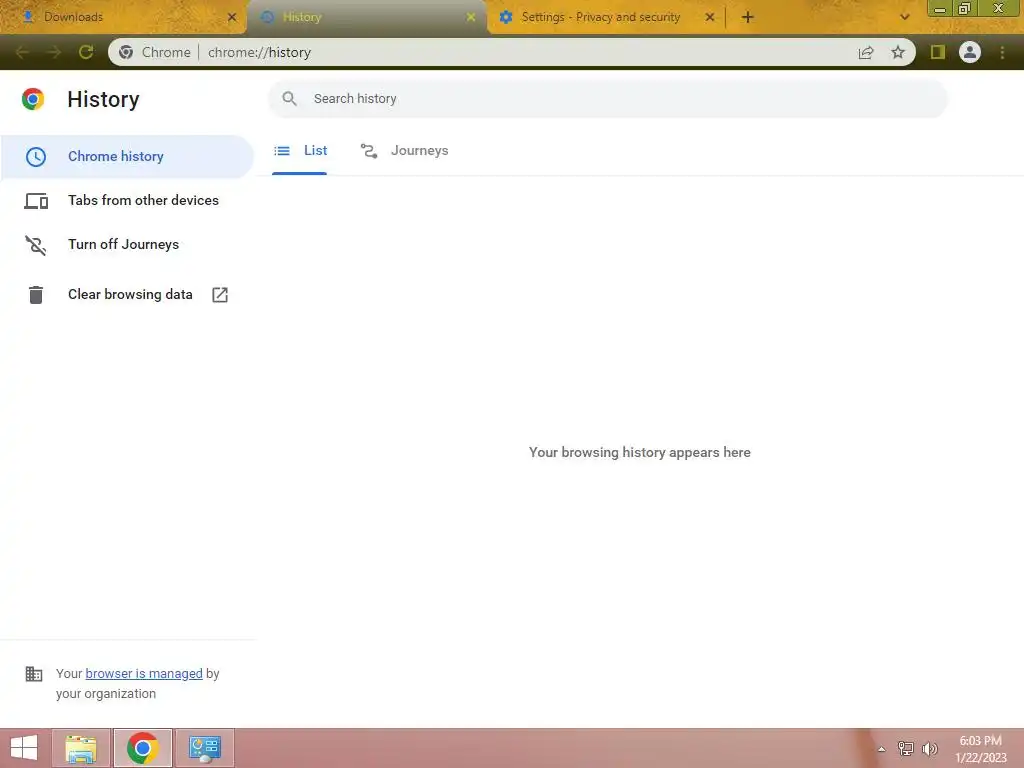
Task: Expand the tab search dropdown arrow
Action: coord(904,17)
